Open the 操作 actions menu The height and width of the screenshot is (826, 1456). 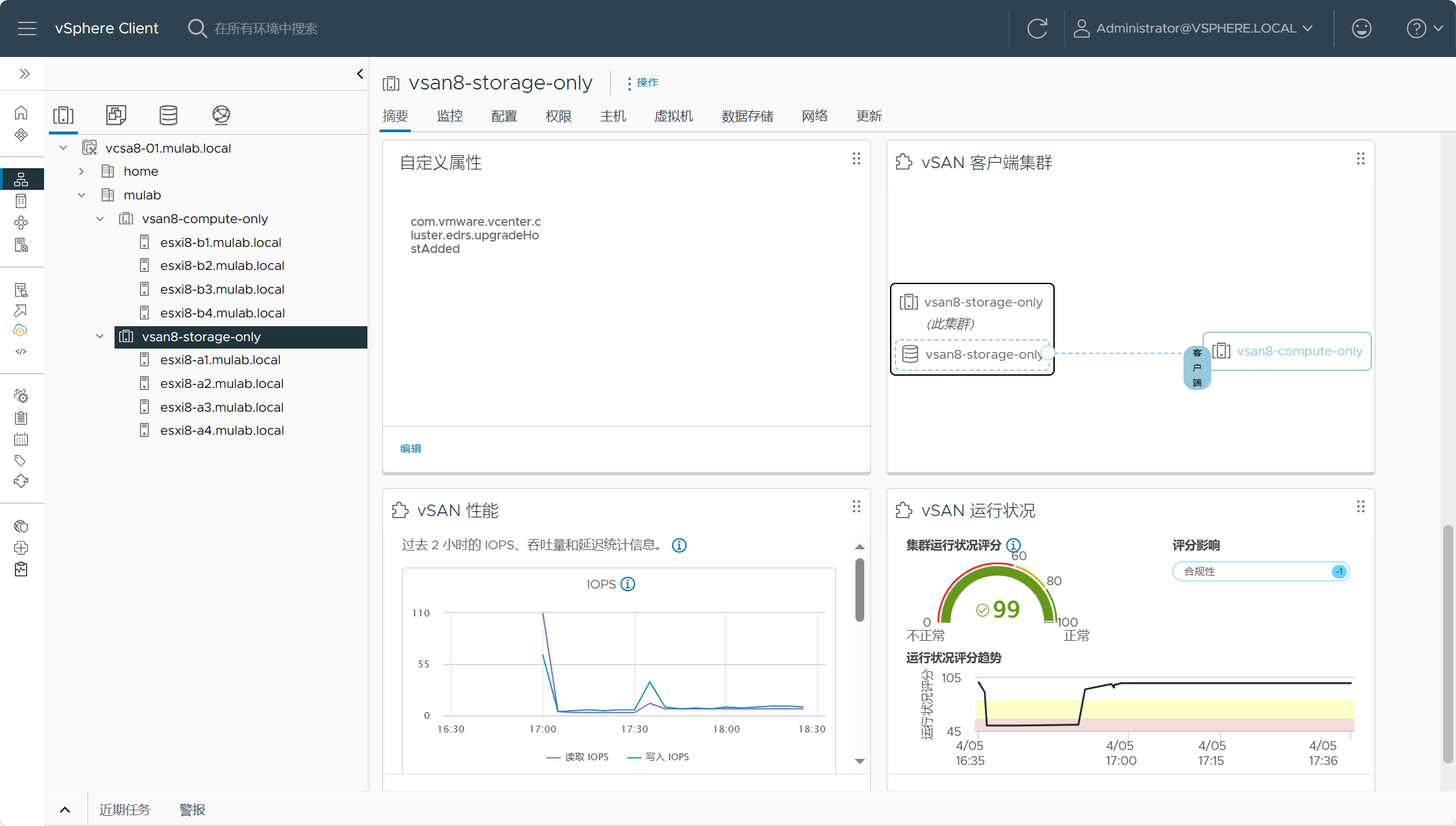(x=643, y=83)
